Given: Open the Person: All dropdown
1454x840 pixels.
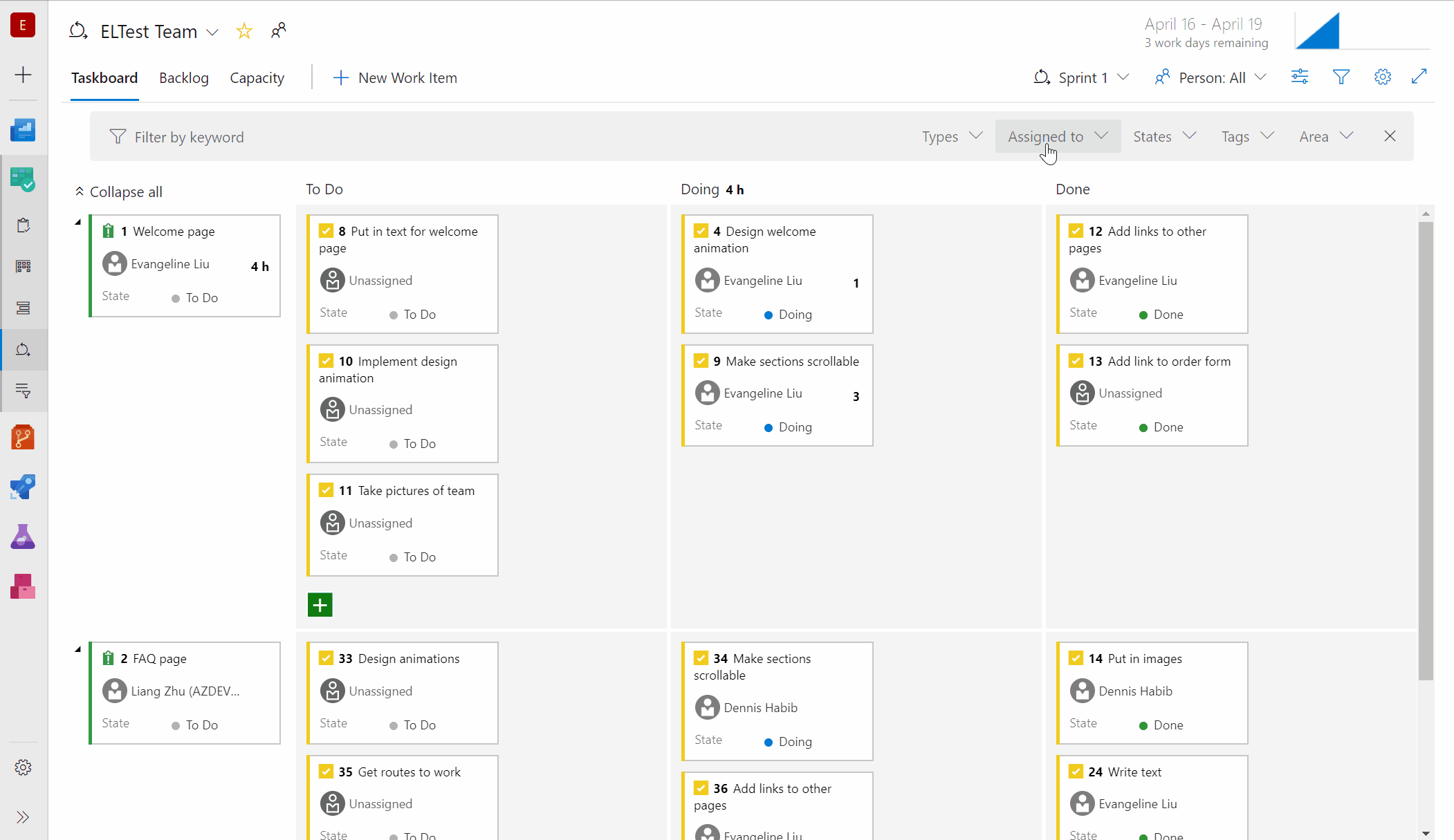Looking at the screenshot, I should (x=1210, y=77).
